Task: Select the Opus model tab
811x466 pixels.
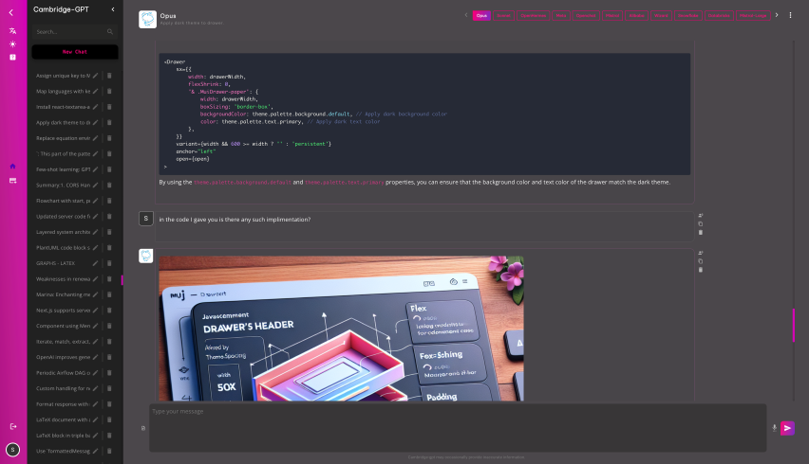Action: pos(481,15)
